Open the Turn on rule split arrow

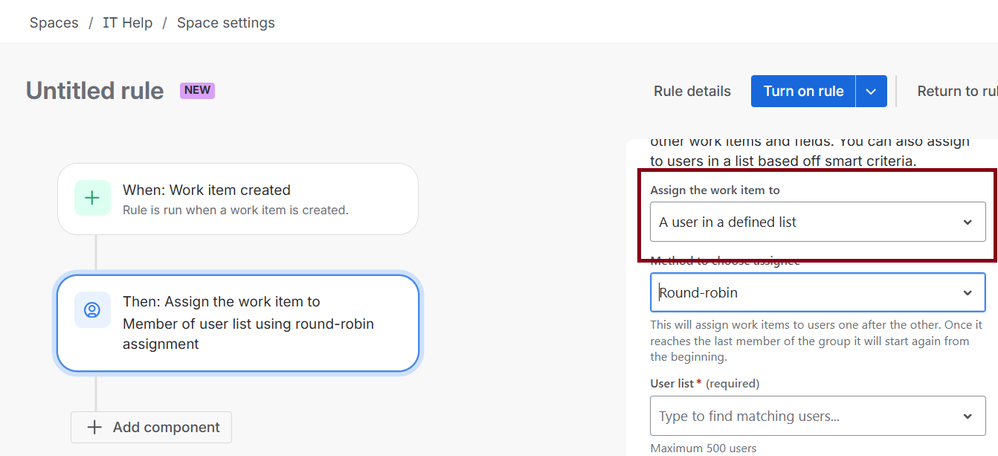click(x=871, y=91)
